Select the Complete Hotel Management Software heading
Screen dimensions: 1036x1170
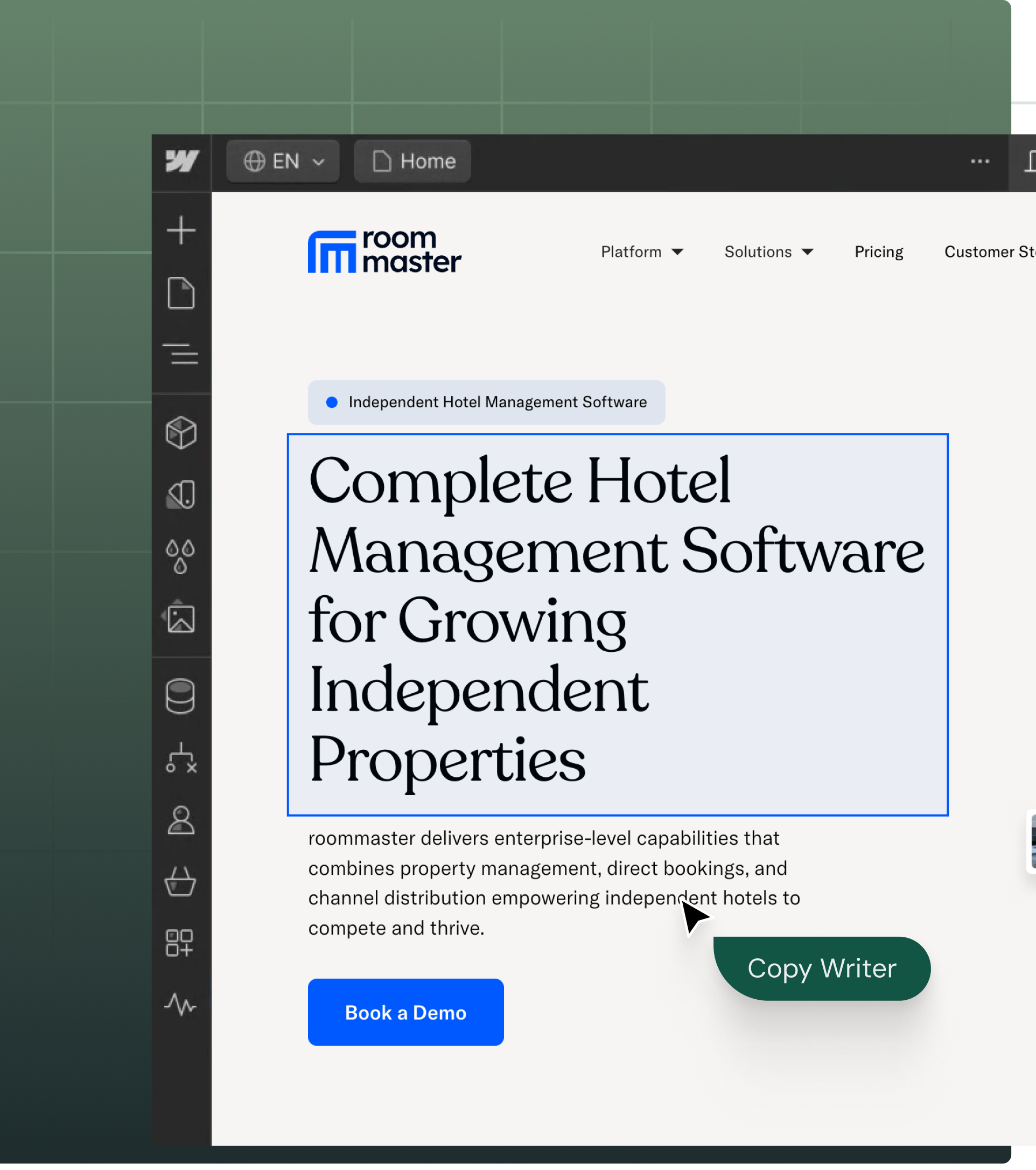click(617, 624)
